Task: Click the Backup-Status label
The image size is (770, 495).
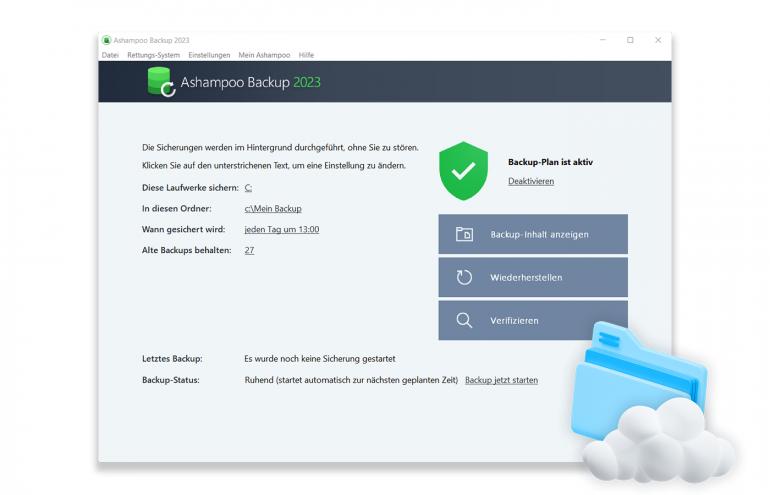Action: point(170,380)
